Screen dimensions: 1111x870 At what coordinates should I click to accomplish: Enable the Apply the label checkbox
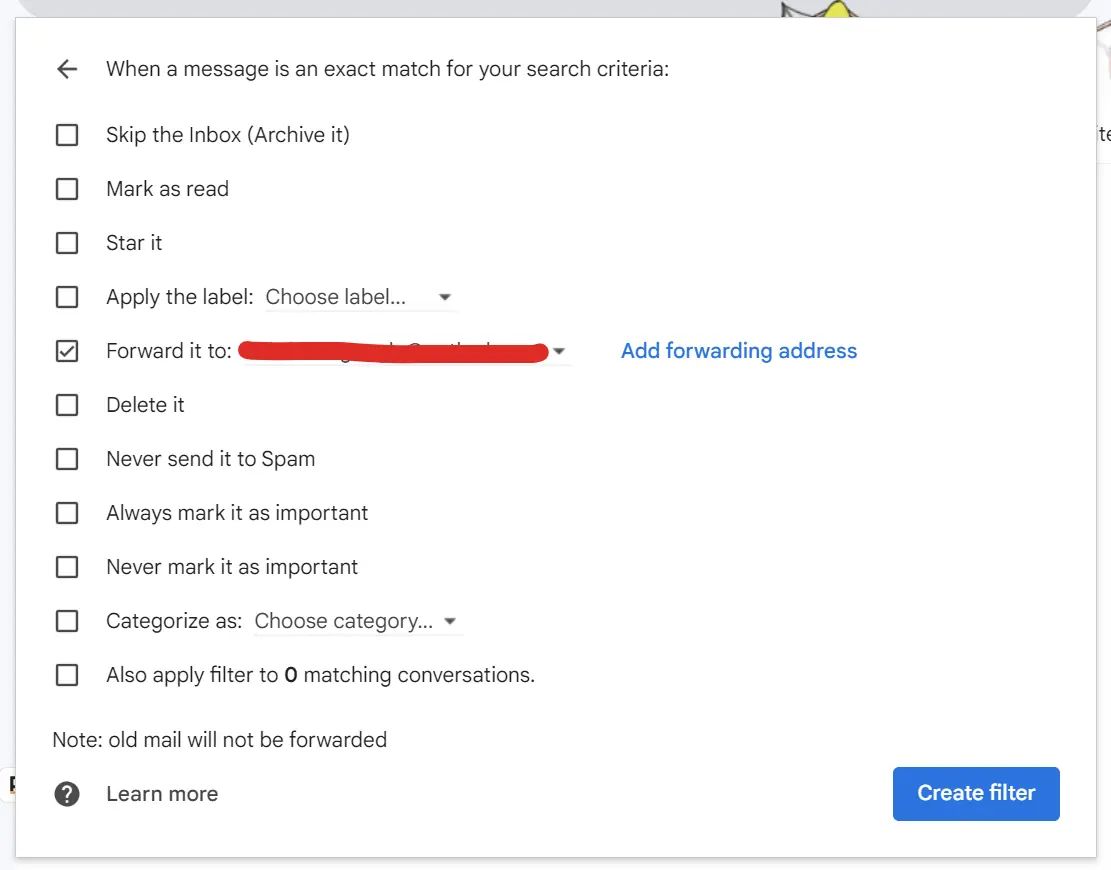click(67, 297)
